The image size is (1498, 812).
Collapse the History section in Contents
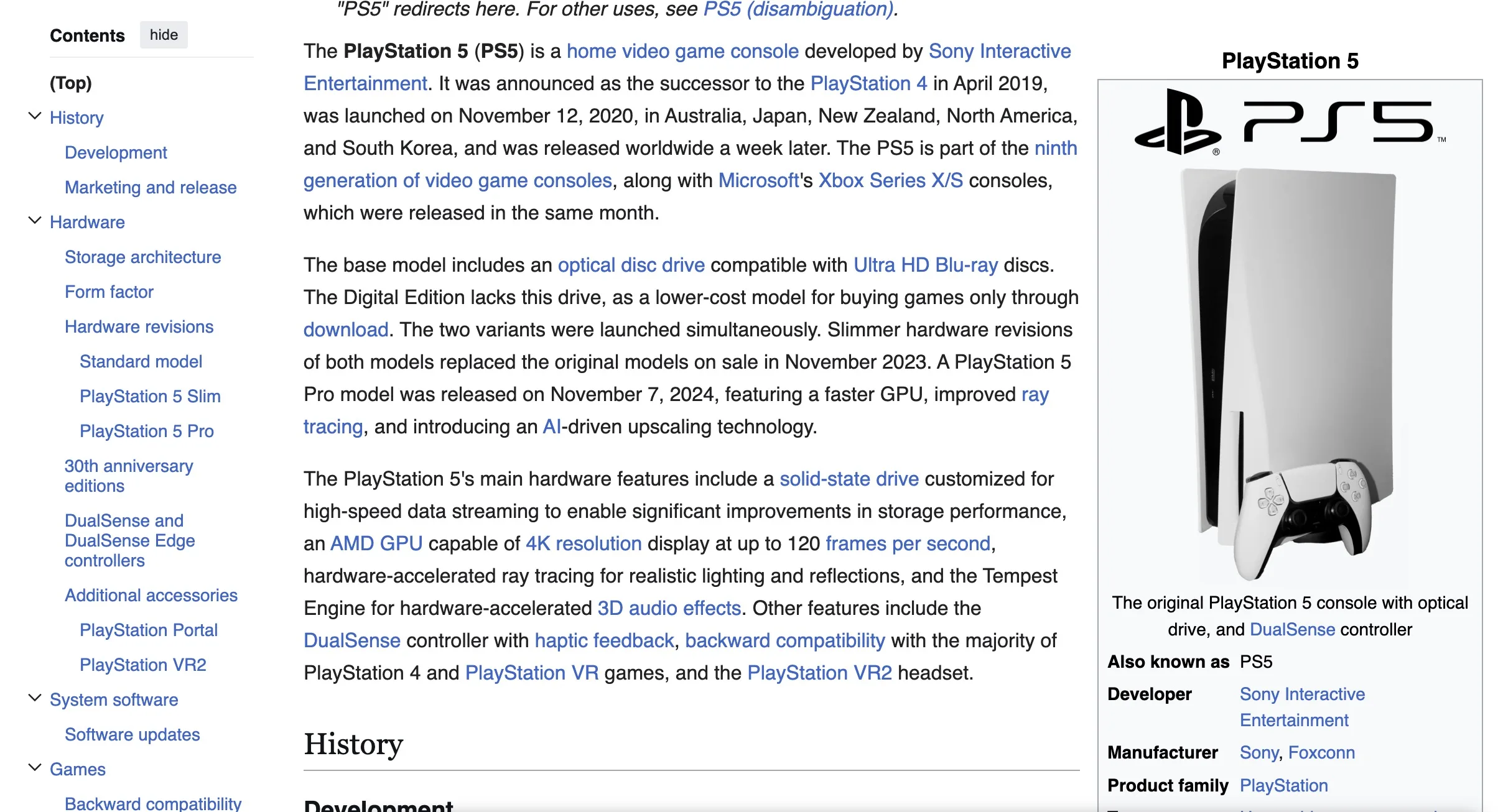pyautogui.click(x=34, y=116)
